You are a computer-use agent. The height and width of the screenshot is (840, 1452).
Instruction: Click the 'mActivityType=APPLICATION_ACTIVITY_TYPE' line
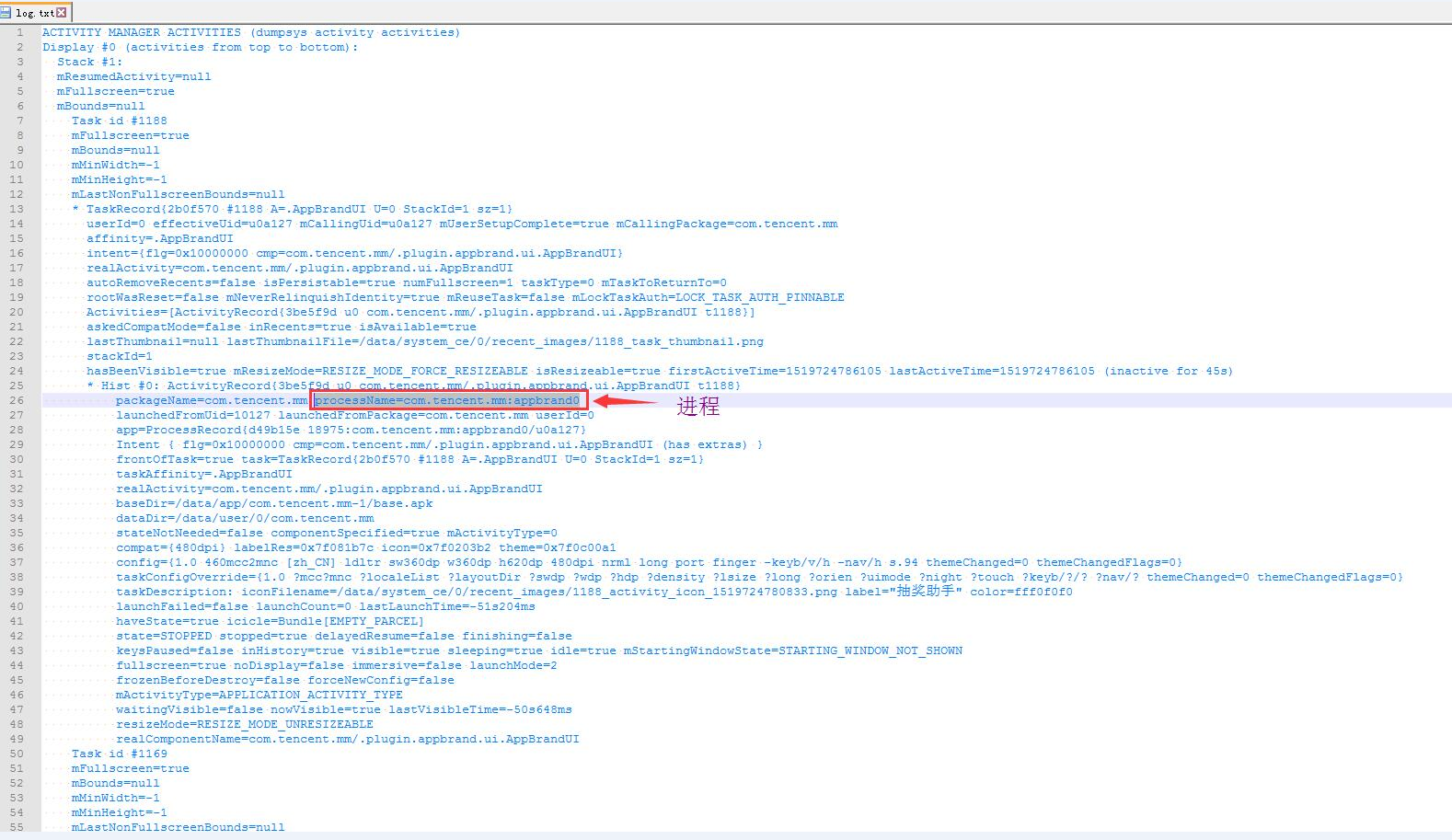click(x=259, y=695)
